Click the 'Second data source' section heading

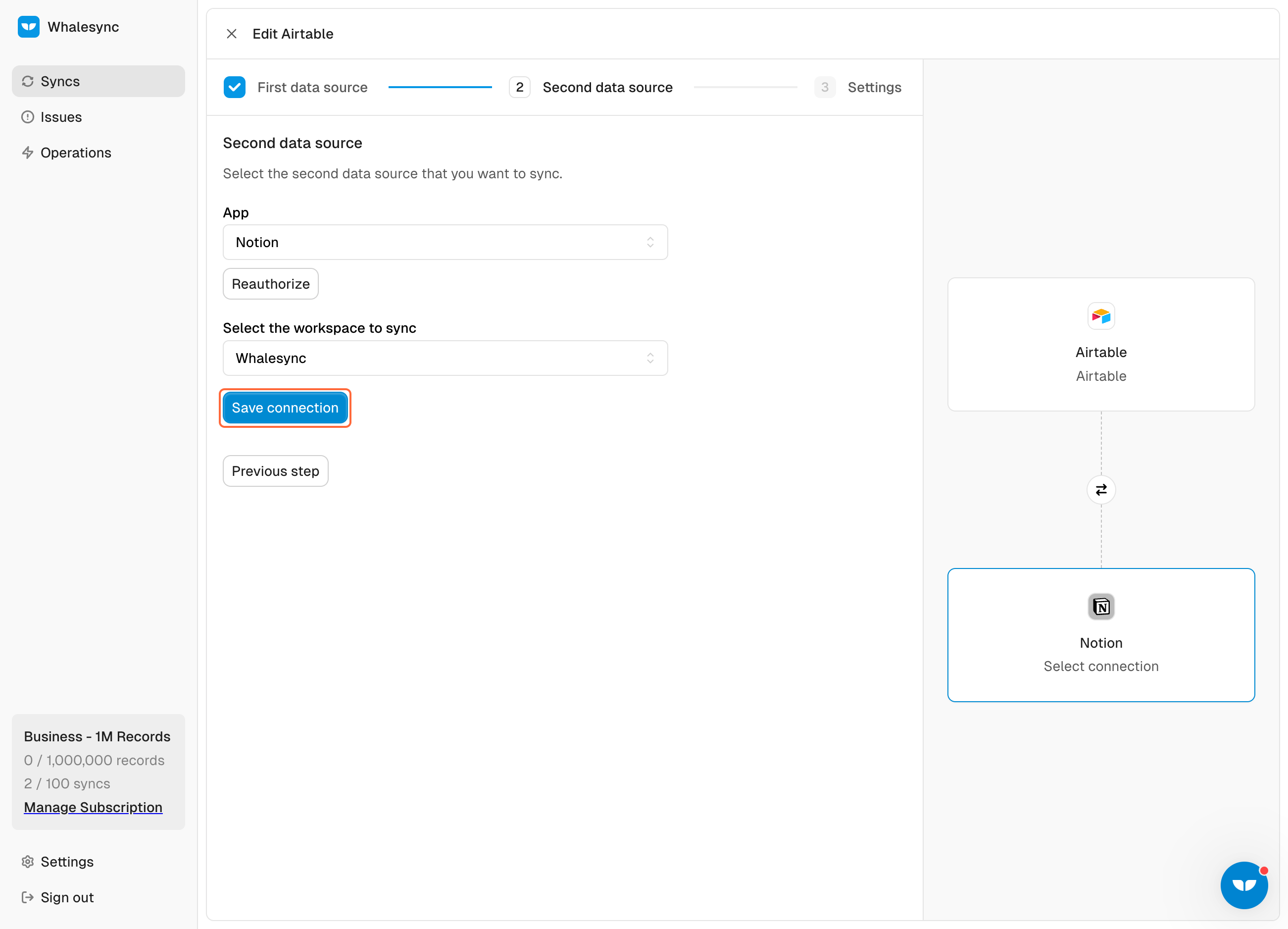click(293, 143)
